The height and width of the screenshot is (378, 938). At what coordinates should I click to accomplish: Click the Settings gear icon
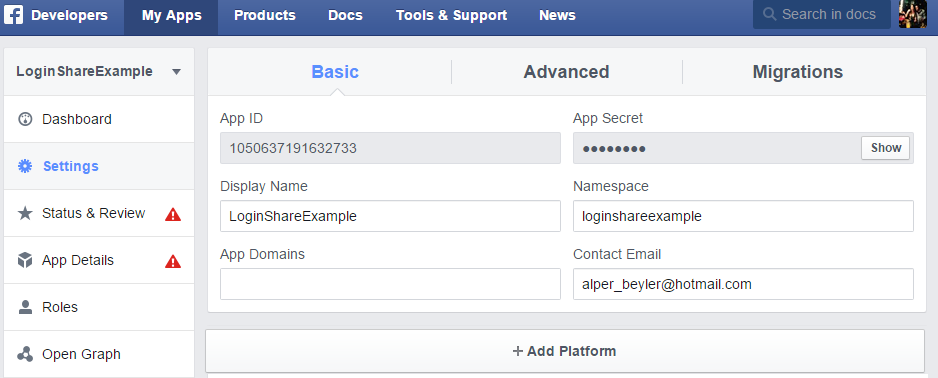[x=25, y=166]
